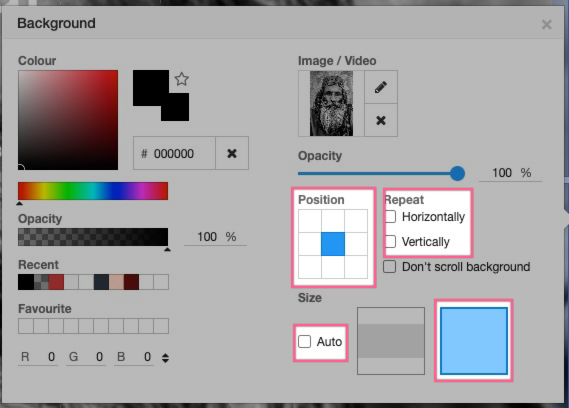Set position to top-right cell
This screenshot has width=569, height=408.
(356, 221)
